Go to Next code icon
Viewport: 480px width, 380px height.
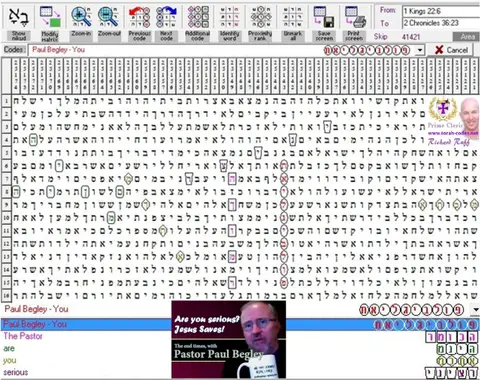[x=166, y=17]
